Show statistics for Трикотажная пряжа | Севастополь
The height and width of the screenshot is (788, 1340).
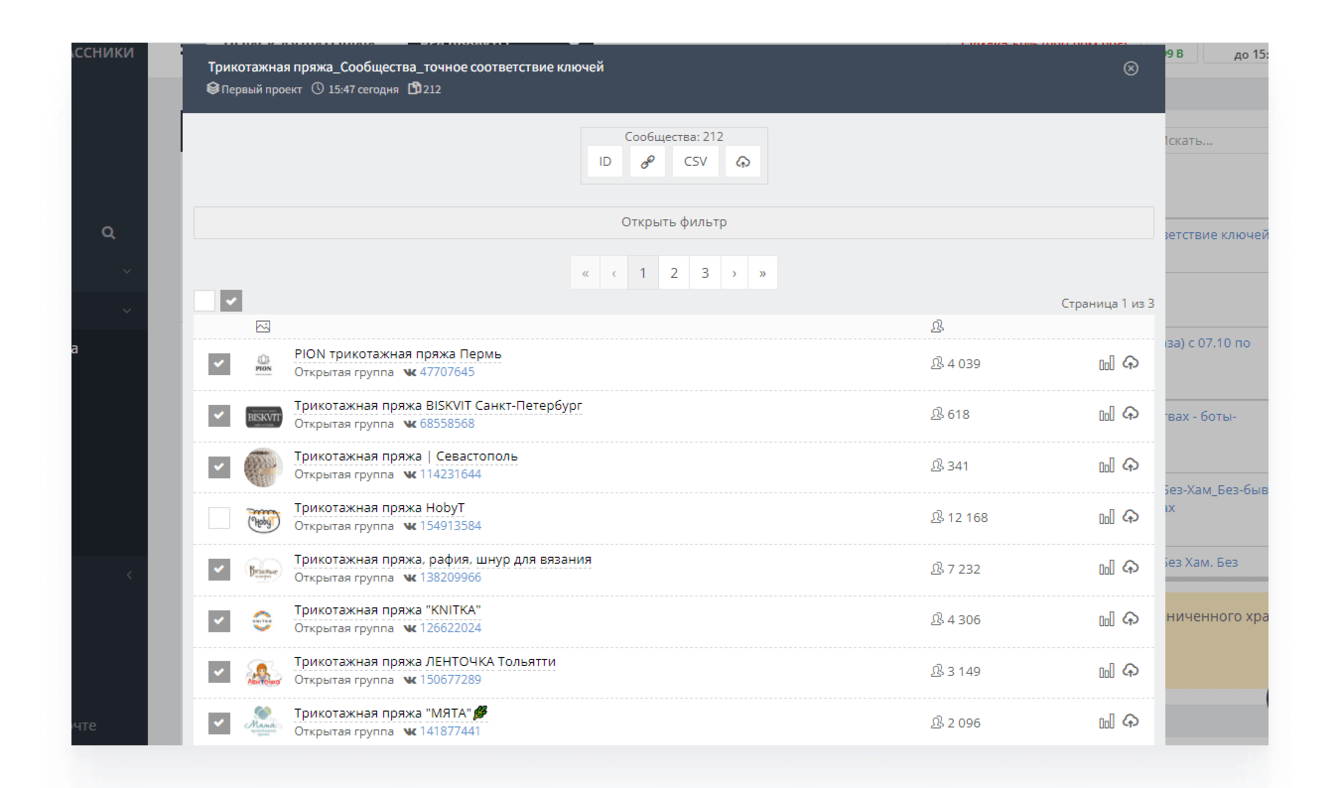click(1106, 466)
